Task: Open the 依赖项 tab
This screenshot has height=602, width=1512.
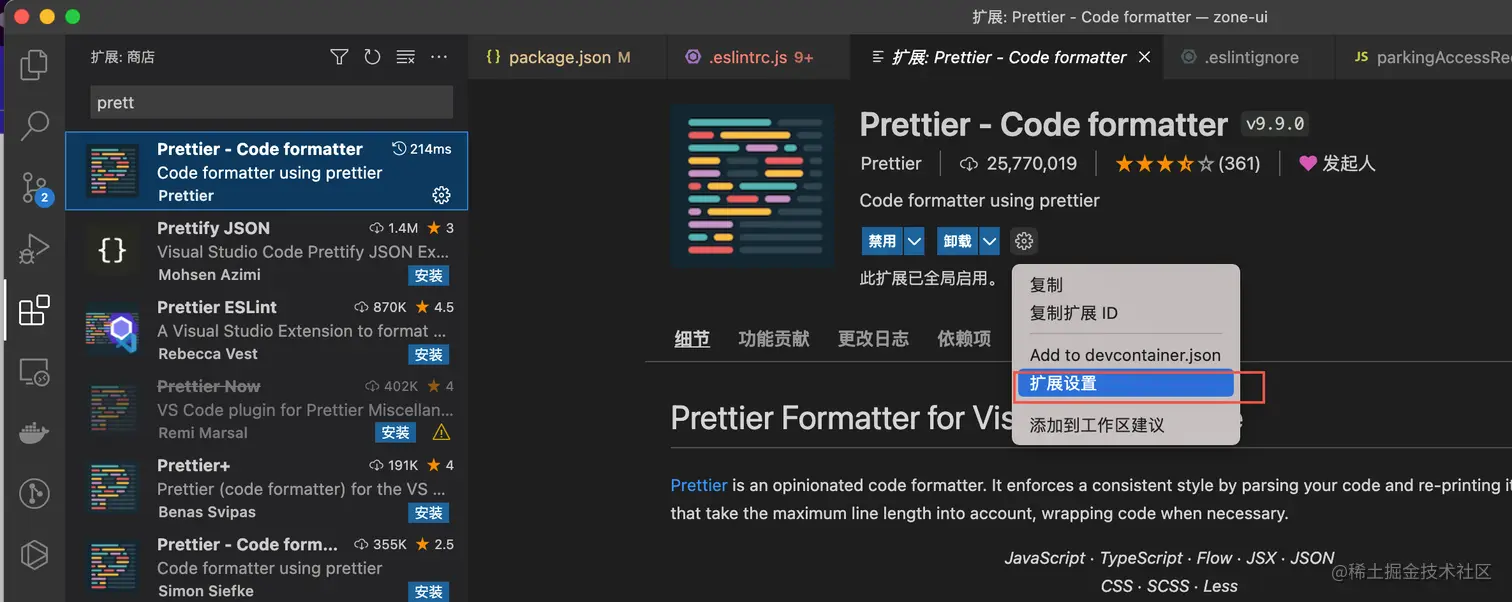Action: coord(964,339)
